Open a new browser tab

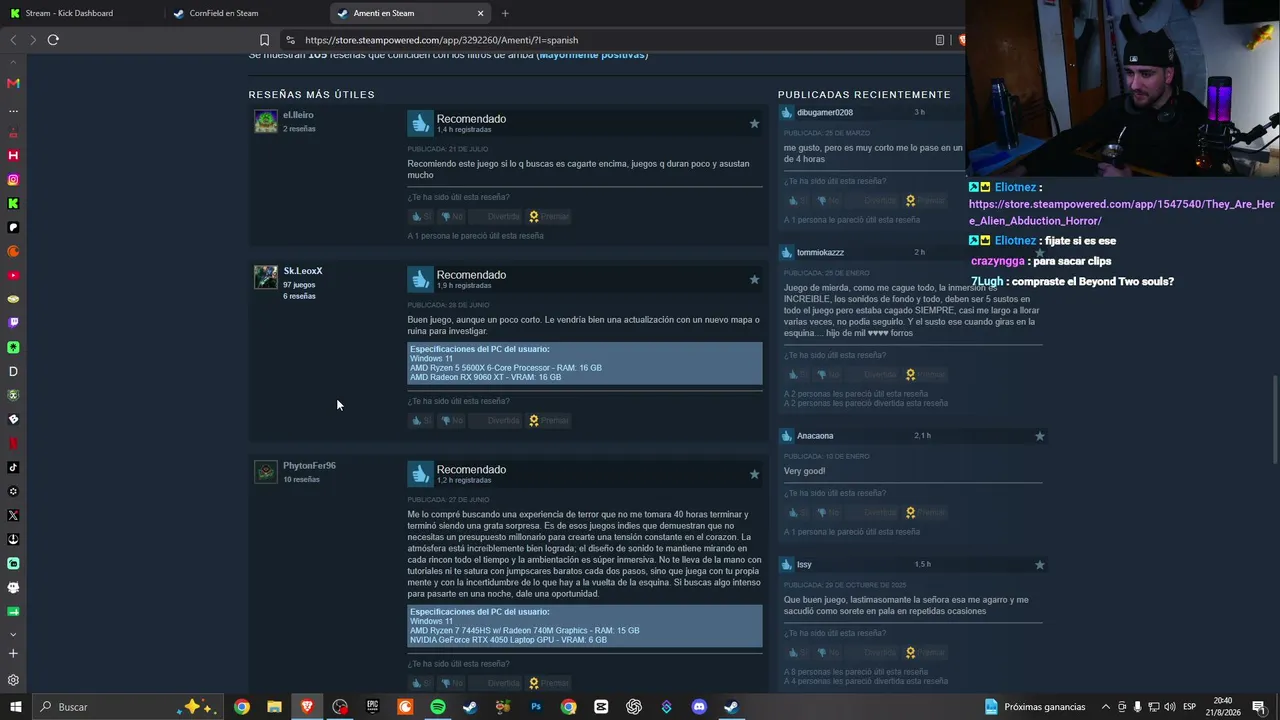pyautogui.click(x=505, y=13)
